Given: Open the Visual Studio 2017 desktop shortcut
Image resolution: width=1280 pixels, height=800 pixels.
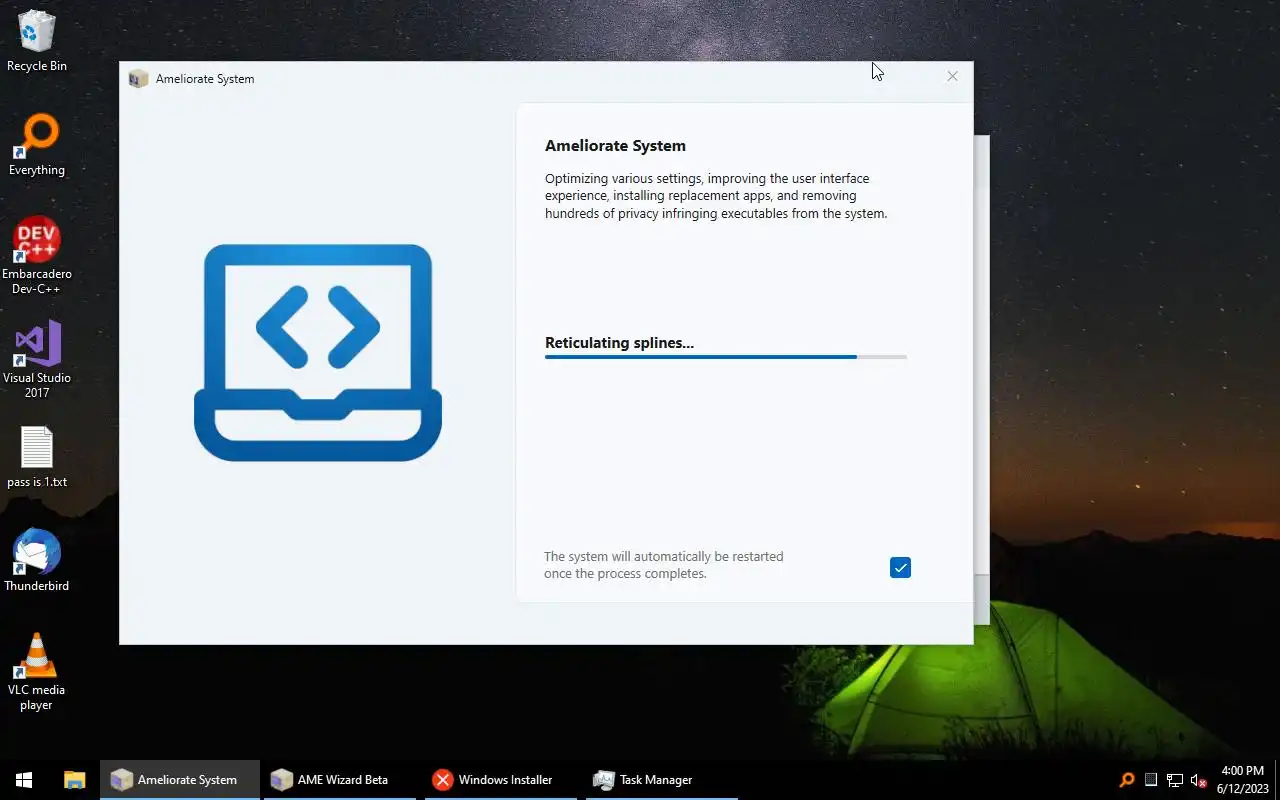Looking at the screenshot, I should point(37,359).
